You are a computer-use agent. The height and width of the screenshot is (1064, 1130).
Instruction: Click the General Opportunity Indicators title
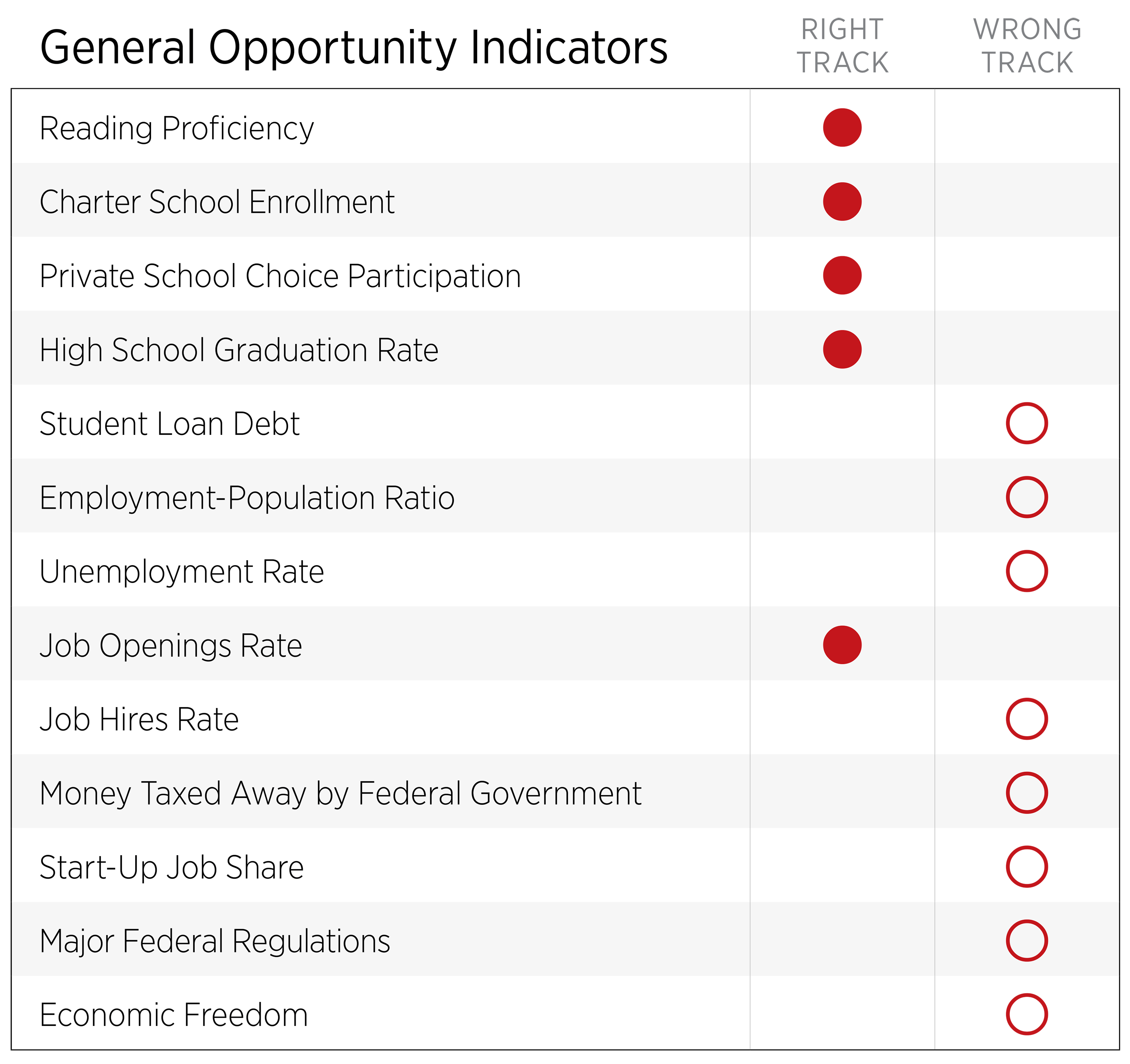coord(354,48)
